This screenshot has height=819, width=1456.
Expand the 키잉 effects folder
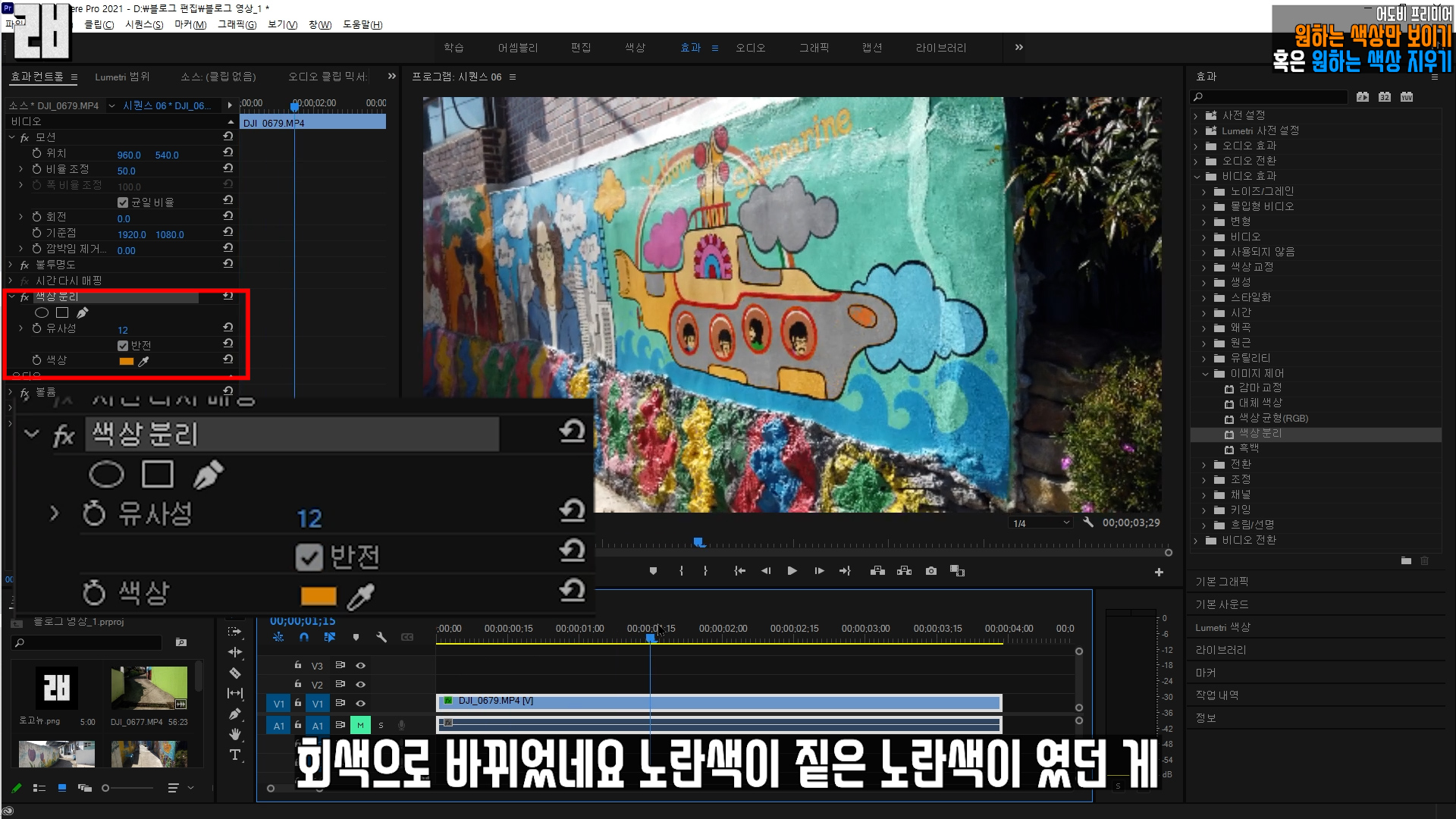click(x=1203, y=510)
